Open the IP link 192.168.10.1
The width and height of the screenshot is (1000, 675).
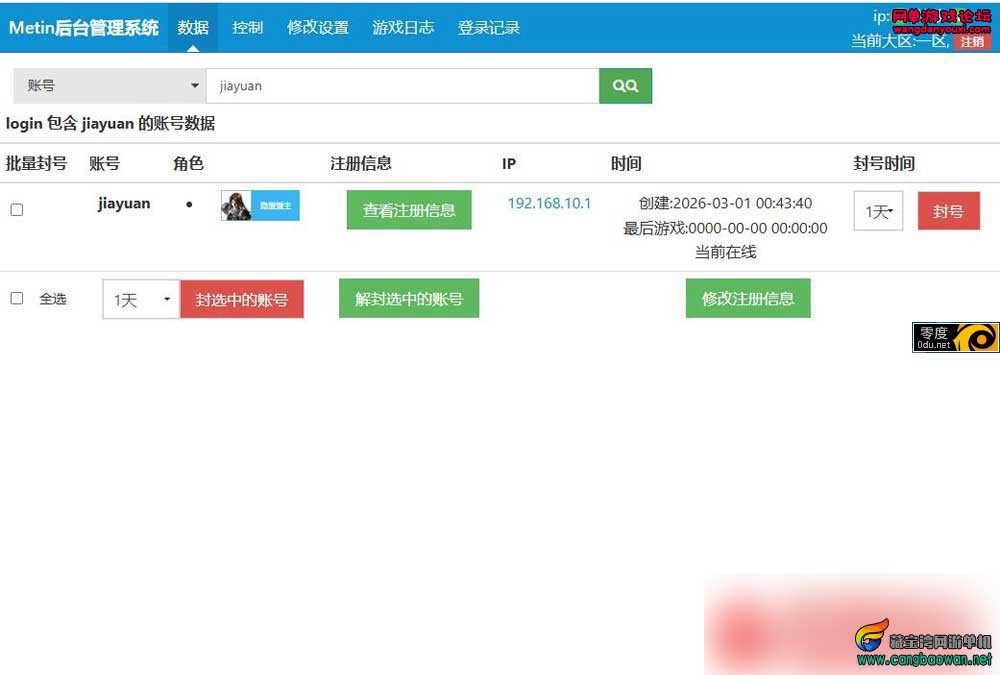click(x=549, y=204)
